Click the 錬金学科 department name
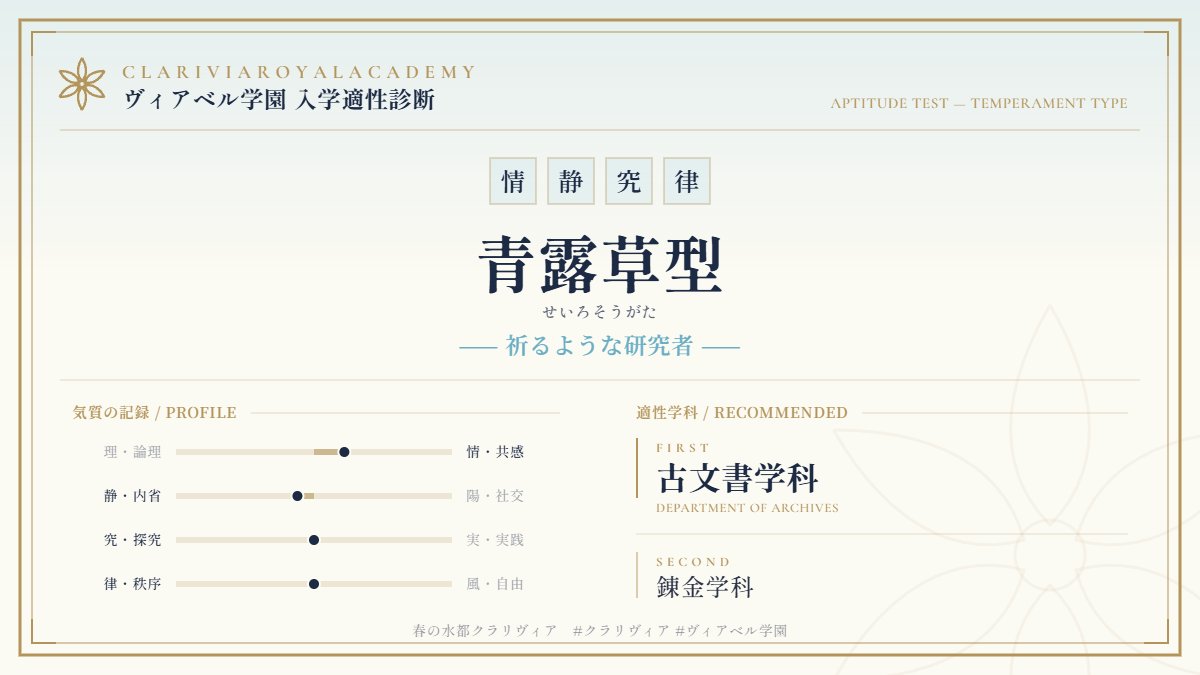The height and width of the screenshot is (675, 1200). pos(705,587)
